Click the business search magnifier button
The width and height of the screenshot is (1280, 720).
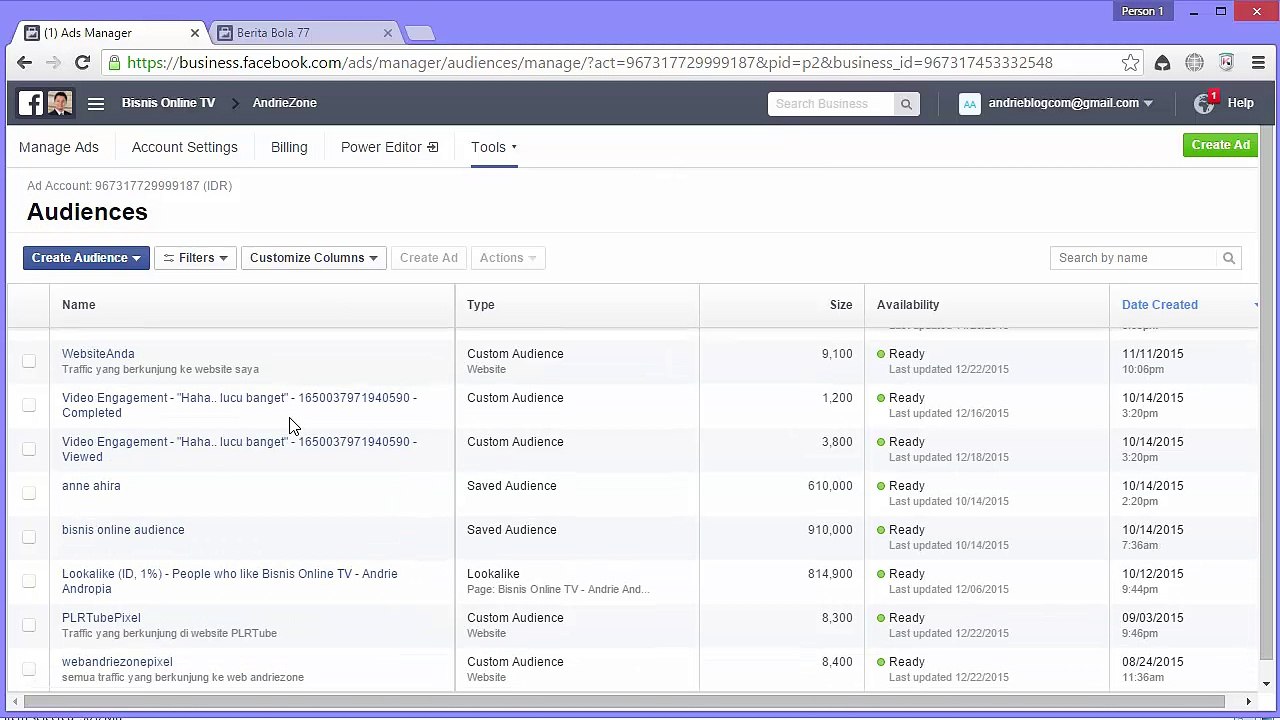(906, 104)
